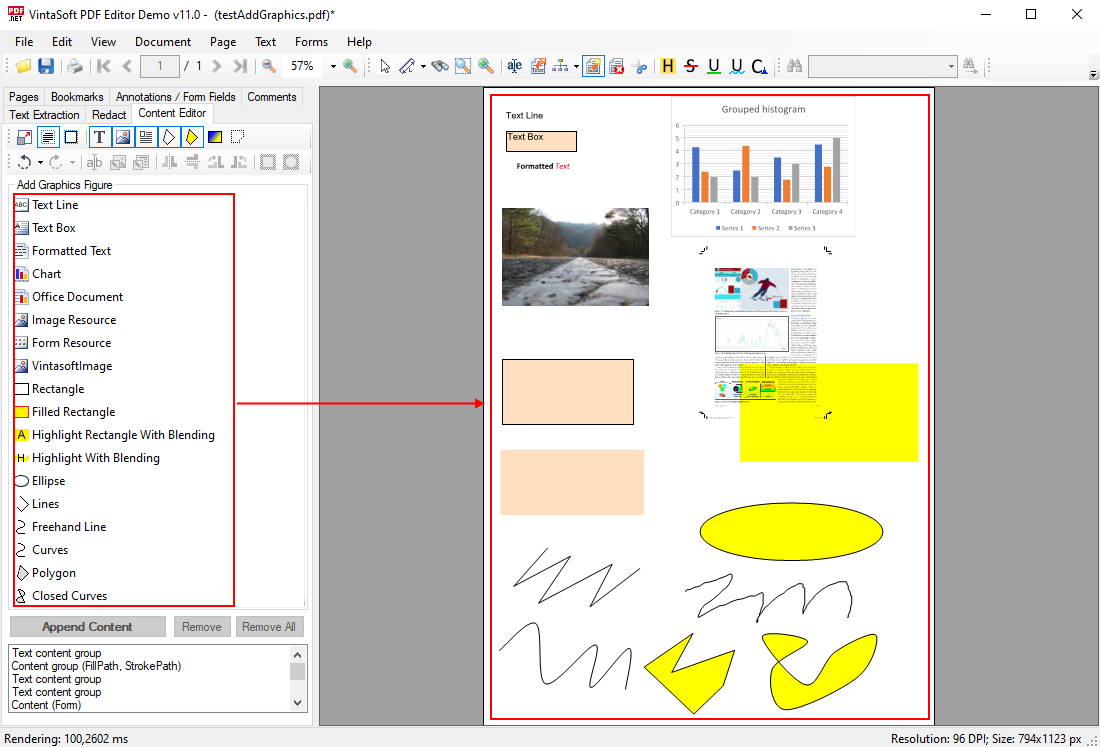The height and width of the screenshot is (747, 1100).
Task: Toggle the image content filter button
Action: tap(123, 137)
